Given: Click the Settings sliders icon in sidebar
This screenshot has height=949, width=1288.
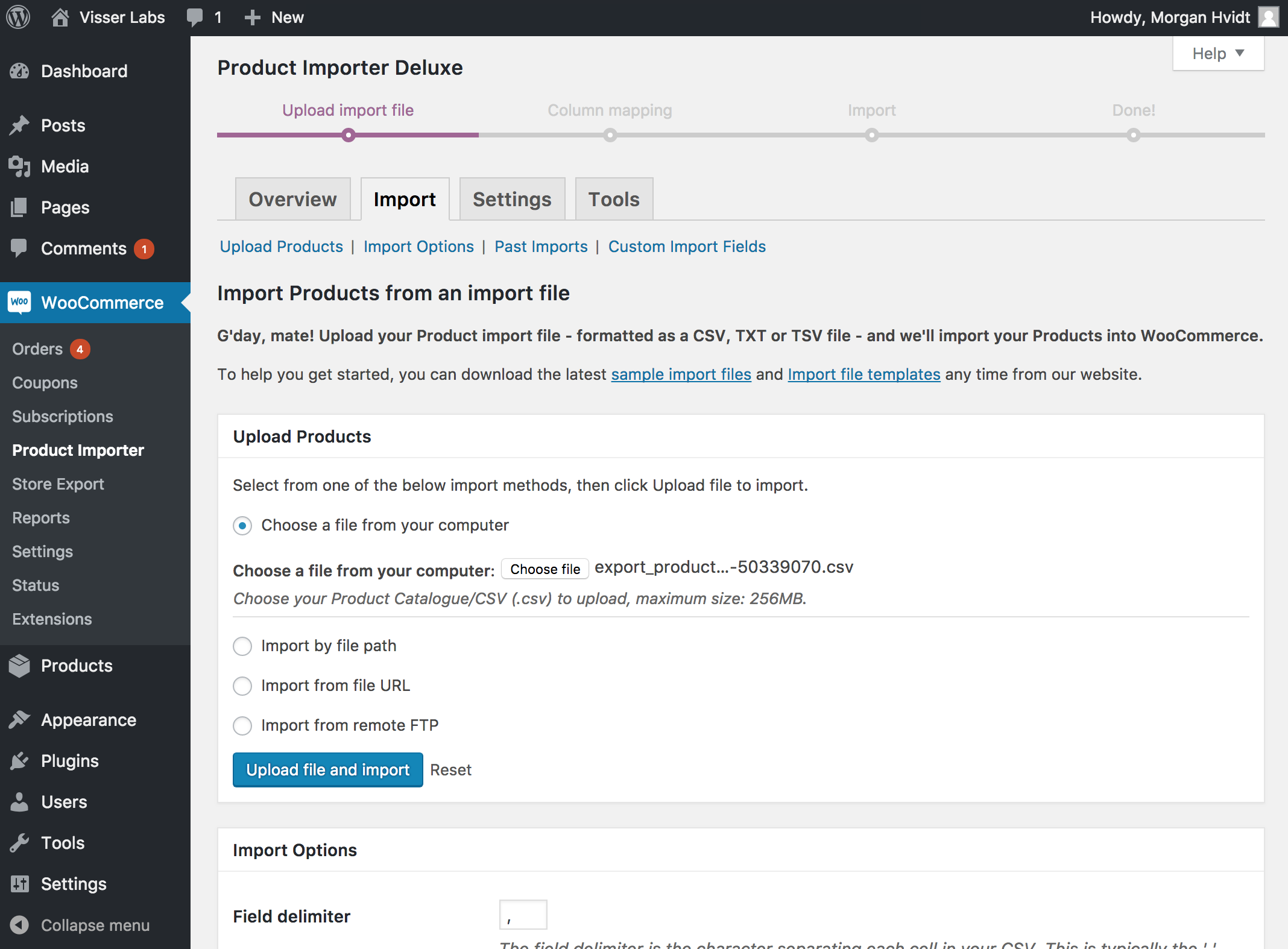Looking at the screenshot, I should click(19, 884).
